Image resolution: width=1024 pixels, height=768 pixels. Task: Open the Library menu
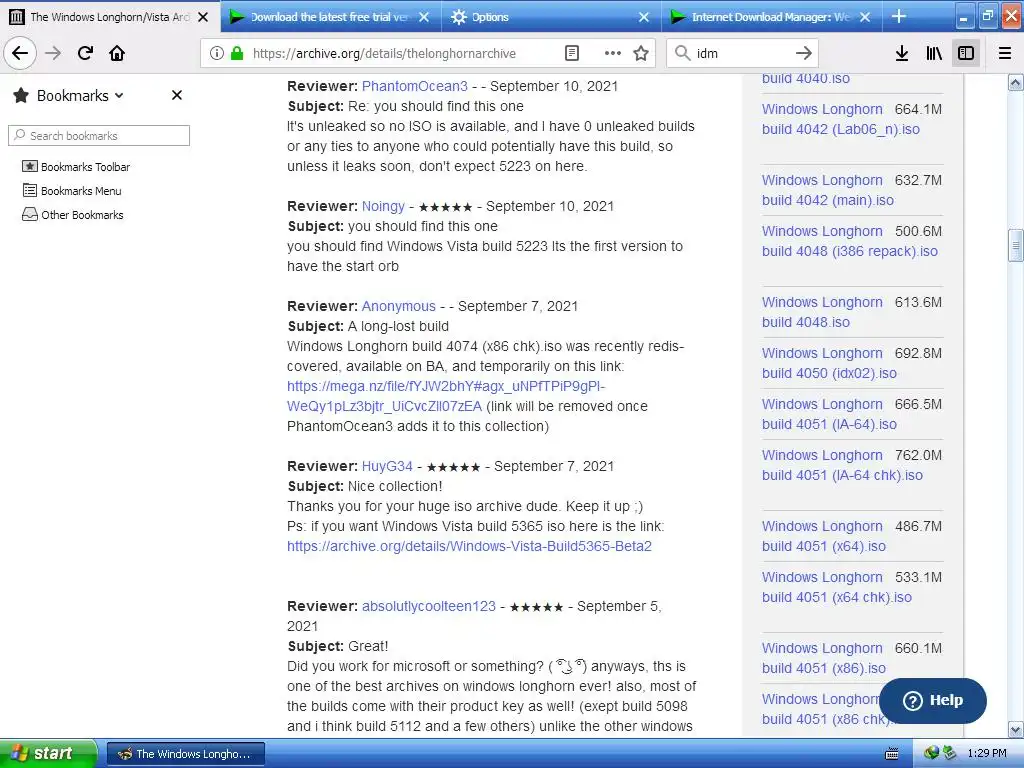point(934,53)
